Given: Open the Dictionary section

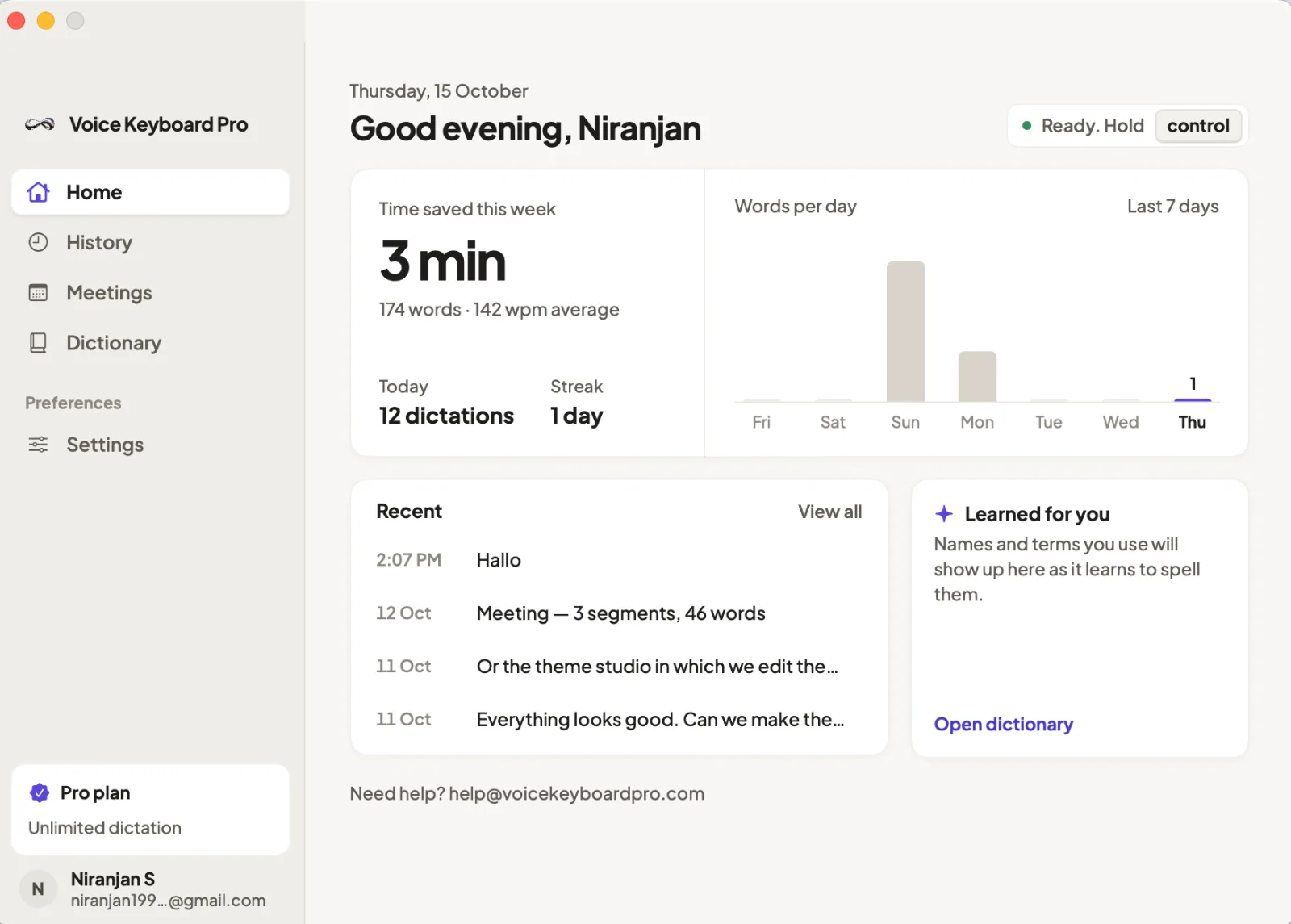Looking at the screenshot, I should click(x=150, y=343).
